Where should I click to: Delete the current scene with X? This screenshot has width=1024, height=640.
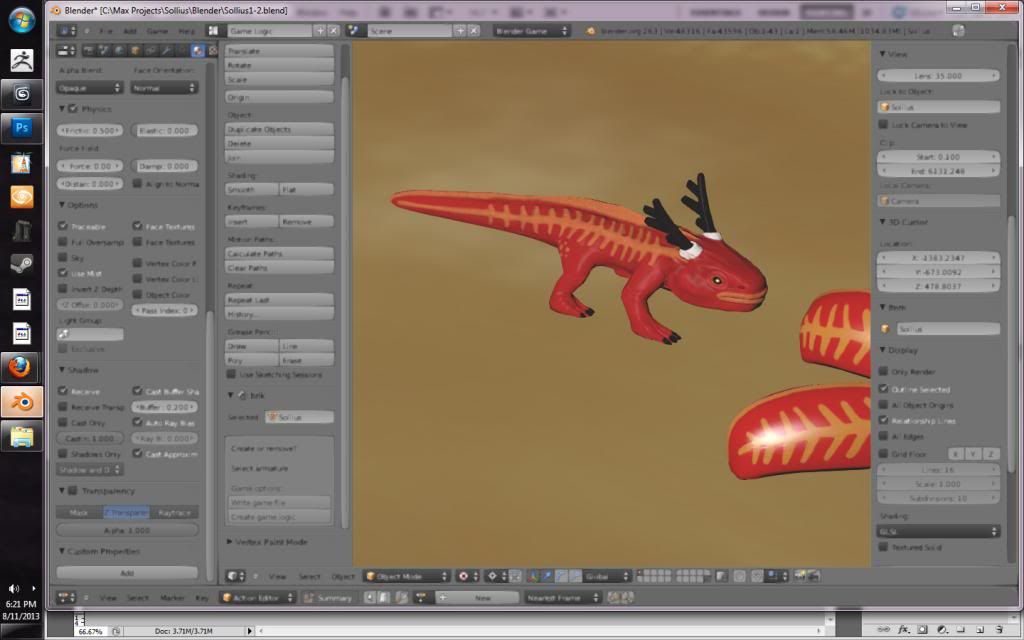[x=474, y=31]
